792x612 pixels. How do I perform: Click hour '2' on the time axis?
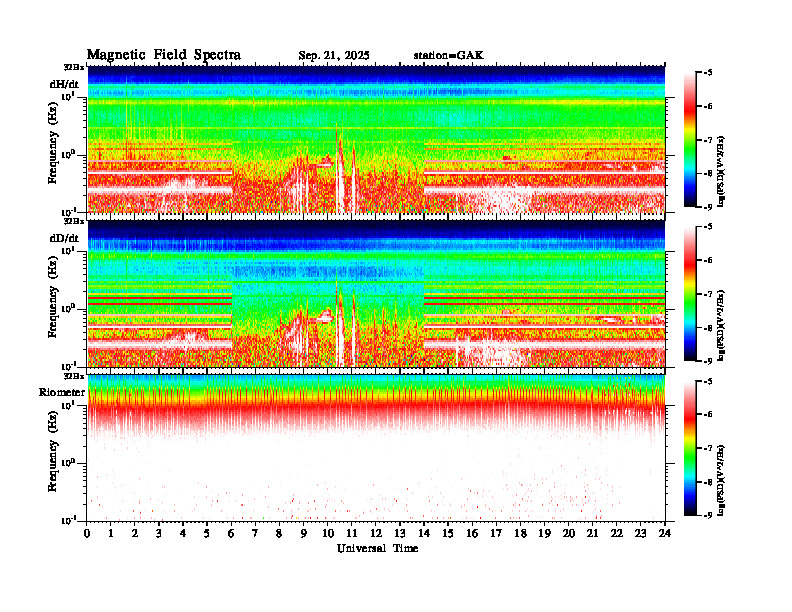135,534
